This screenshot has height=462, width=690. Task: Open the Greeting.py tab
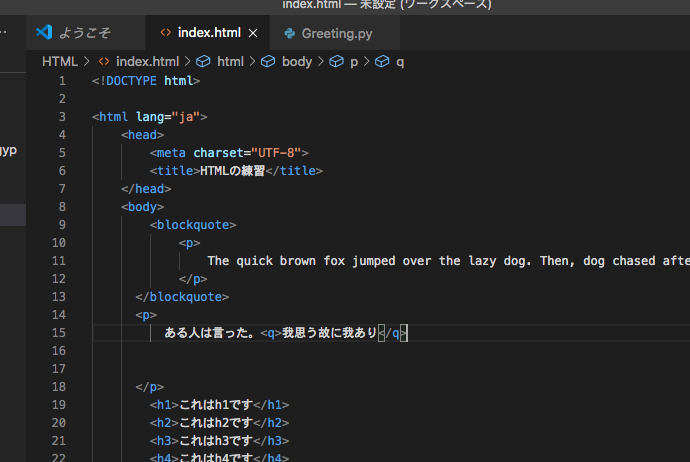point(334,33)
